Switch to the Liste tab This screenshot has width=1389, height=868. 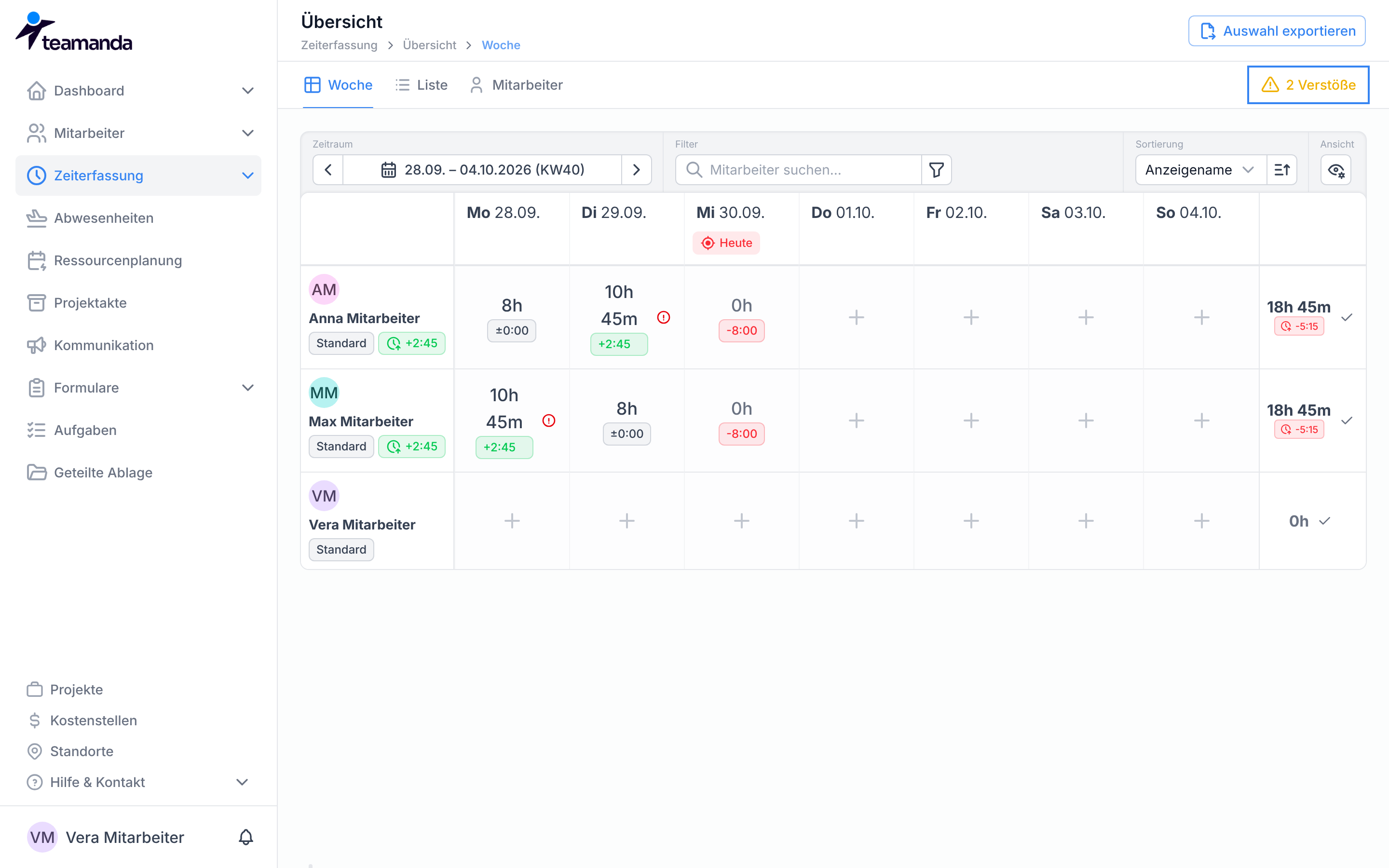(x=422, y=85)
